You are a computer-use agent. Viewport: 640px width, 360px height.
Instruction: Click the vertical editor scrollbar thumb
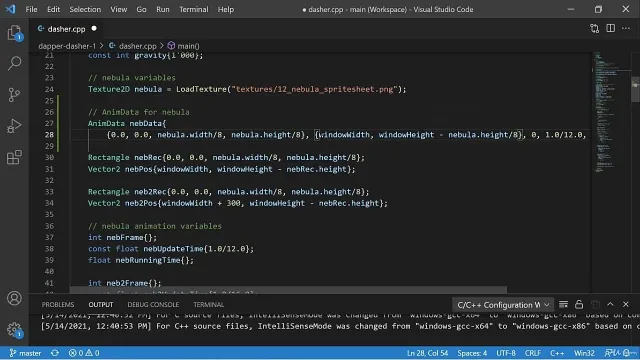tap(635, 89)
